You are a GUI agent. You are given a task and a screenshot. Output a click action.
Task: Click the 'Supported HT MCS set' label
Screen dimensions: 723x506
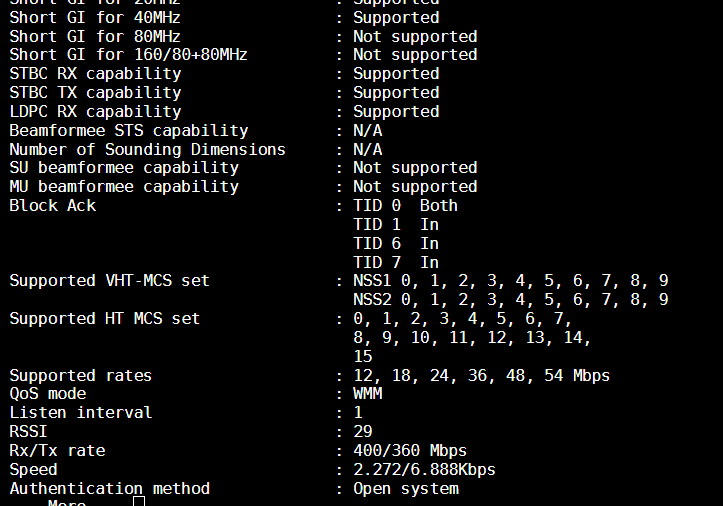(x=104, y=318)
